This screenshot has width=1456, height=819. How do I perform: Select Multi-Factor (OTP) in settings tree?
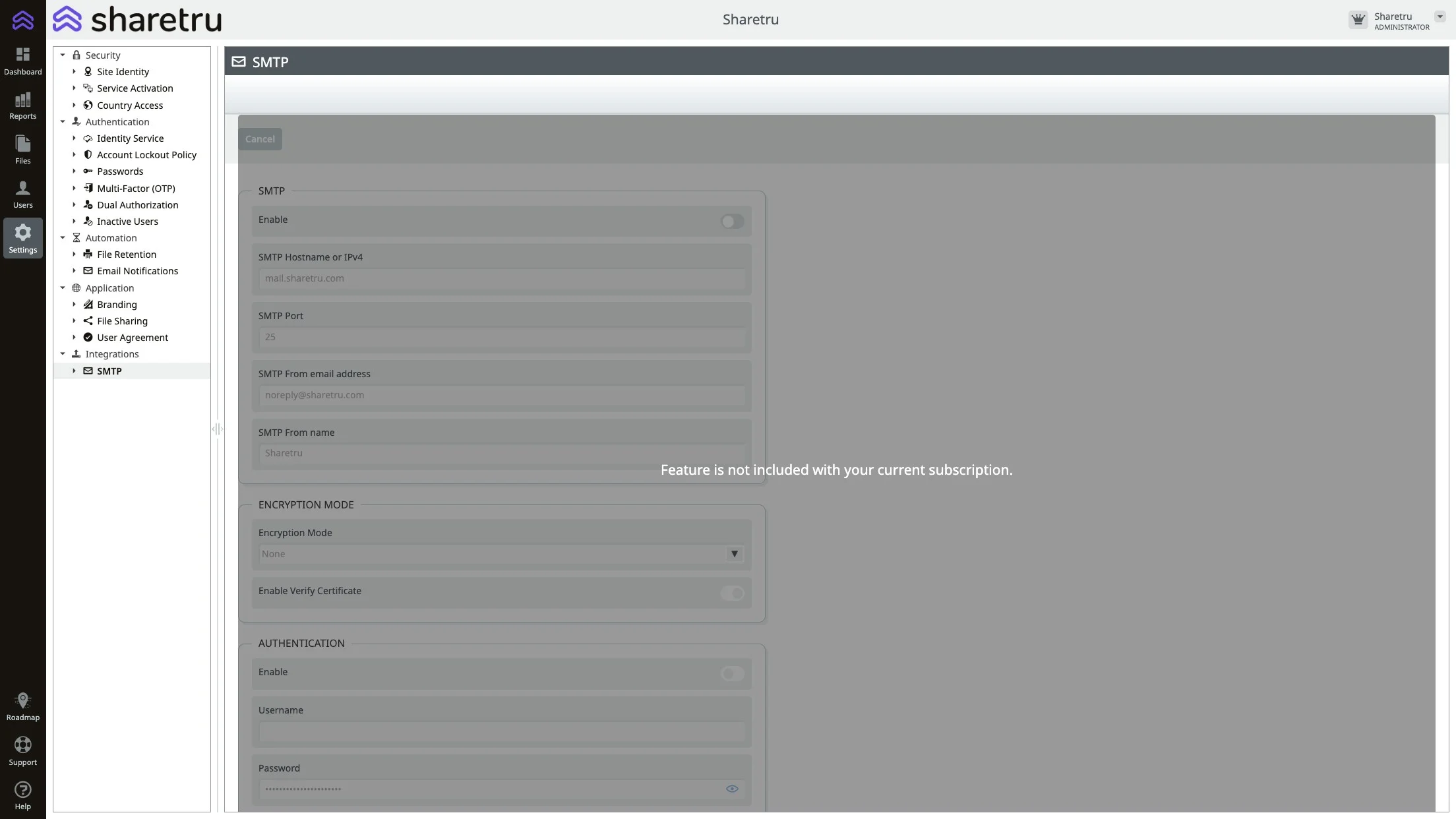click(136, 189)
